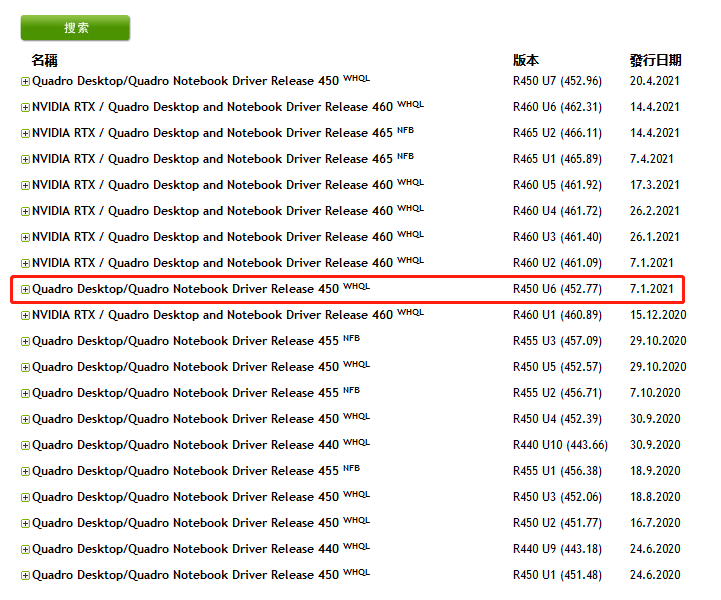The image size is (721, 600).
Task: Expand the R450 U6 (452.77) driver row
Action: (x=25, y=289)
